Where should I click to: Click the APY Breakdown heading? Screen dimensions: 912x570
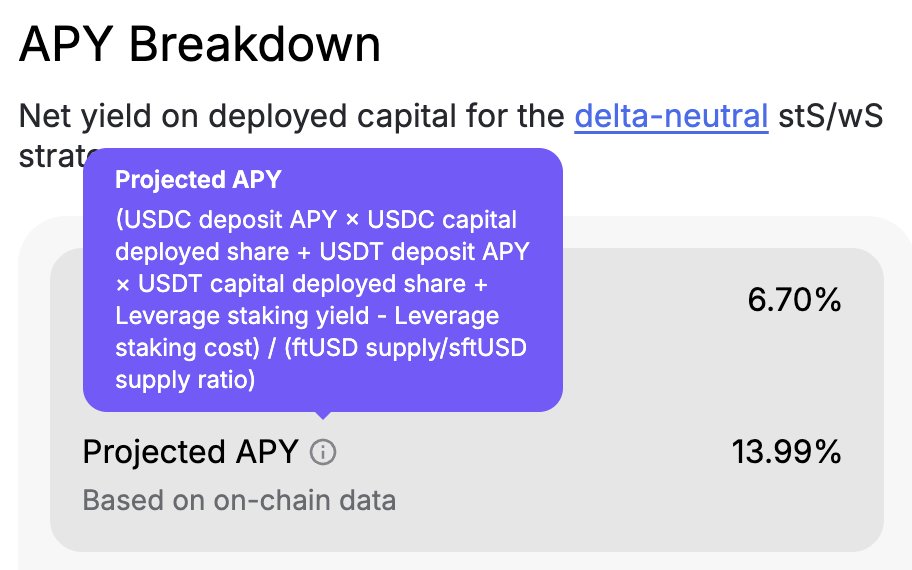200,44
